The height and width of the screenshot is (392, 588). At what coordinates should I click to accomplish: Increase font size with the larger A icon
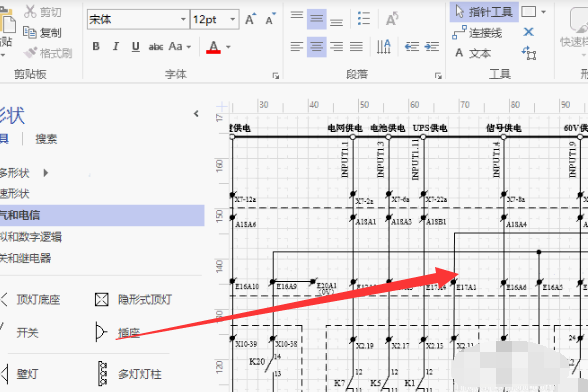[250, 19]
